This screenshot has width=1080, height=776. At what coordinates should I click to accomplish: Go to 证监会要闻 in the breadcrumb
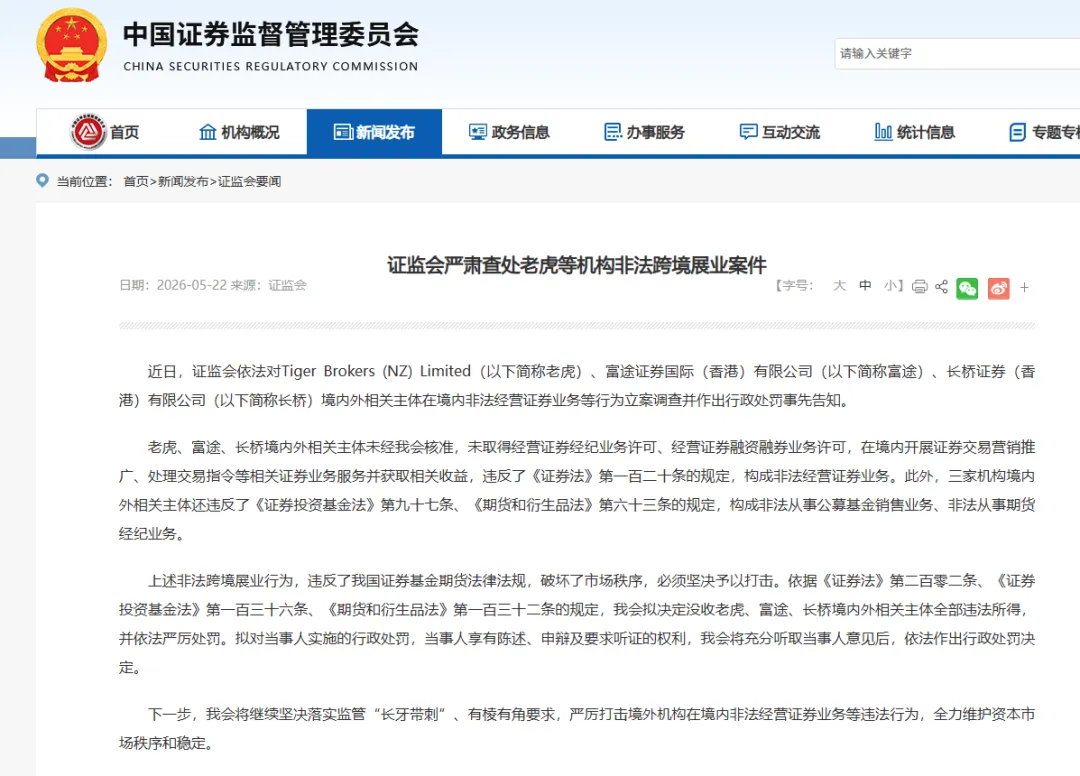pyautogui.click(x=249, y=182)
